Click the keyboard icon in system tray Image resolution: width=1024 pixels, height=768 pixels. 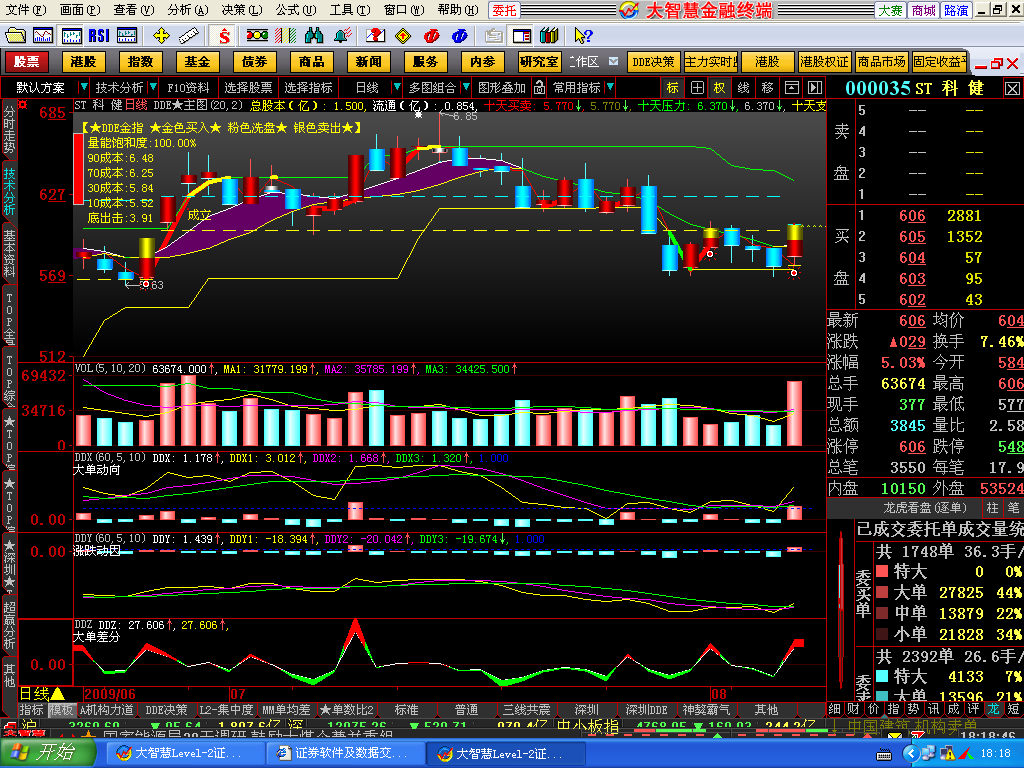point(884,754)
